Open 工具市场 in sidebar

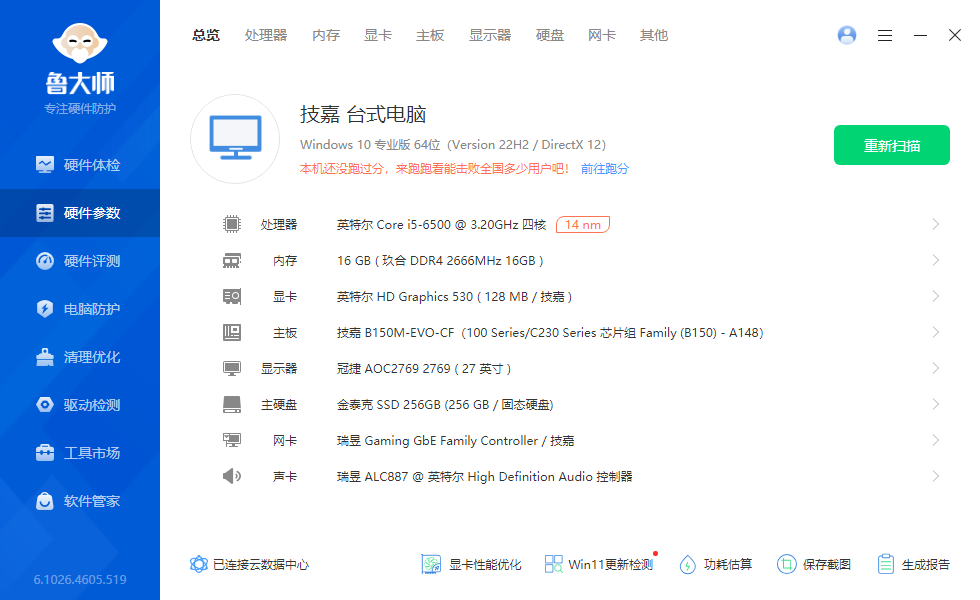click(x=80, y=453)
